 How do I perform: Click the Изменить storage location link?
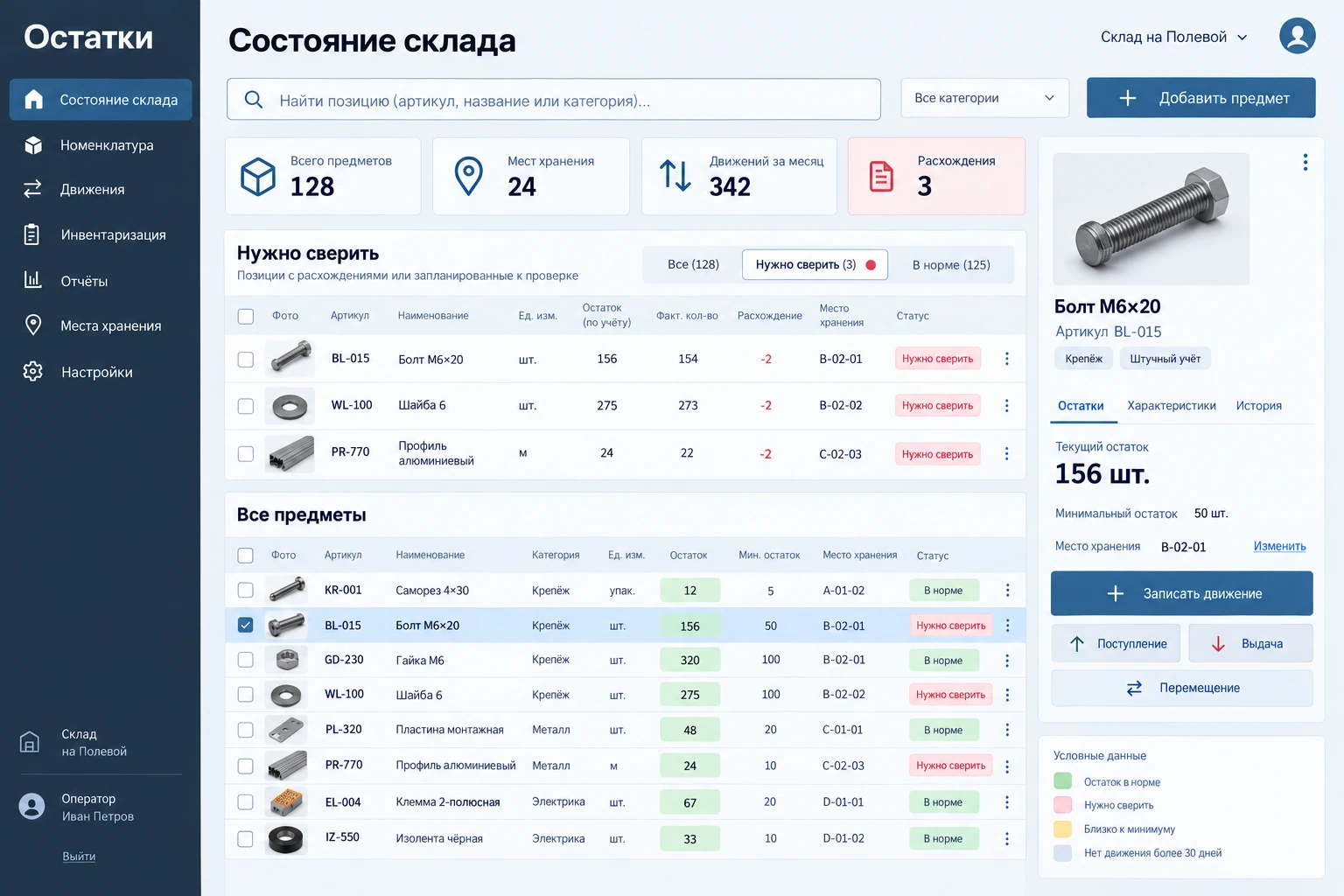pos(1280,546)
